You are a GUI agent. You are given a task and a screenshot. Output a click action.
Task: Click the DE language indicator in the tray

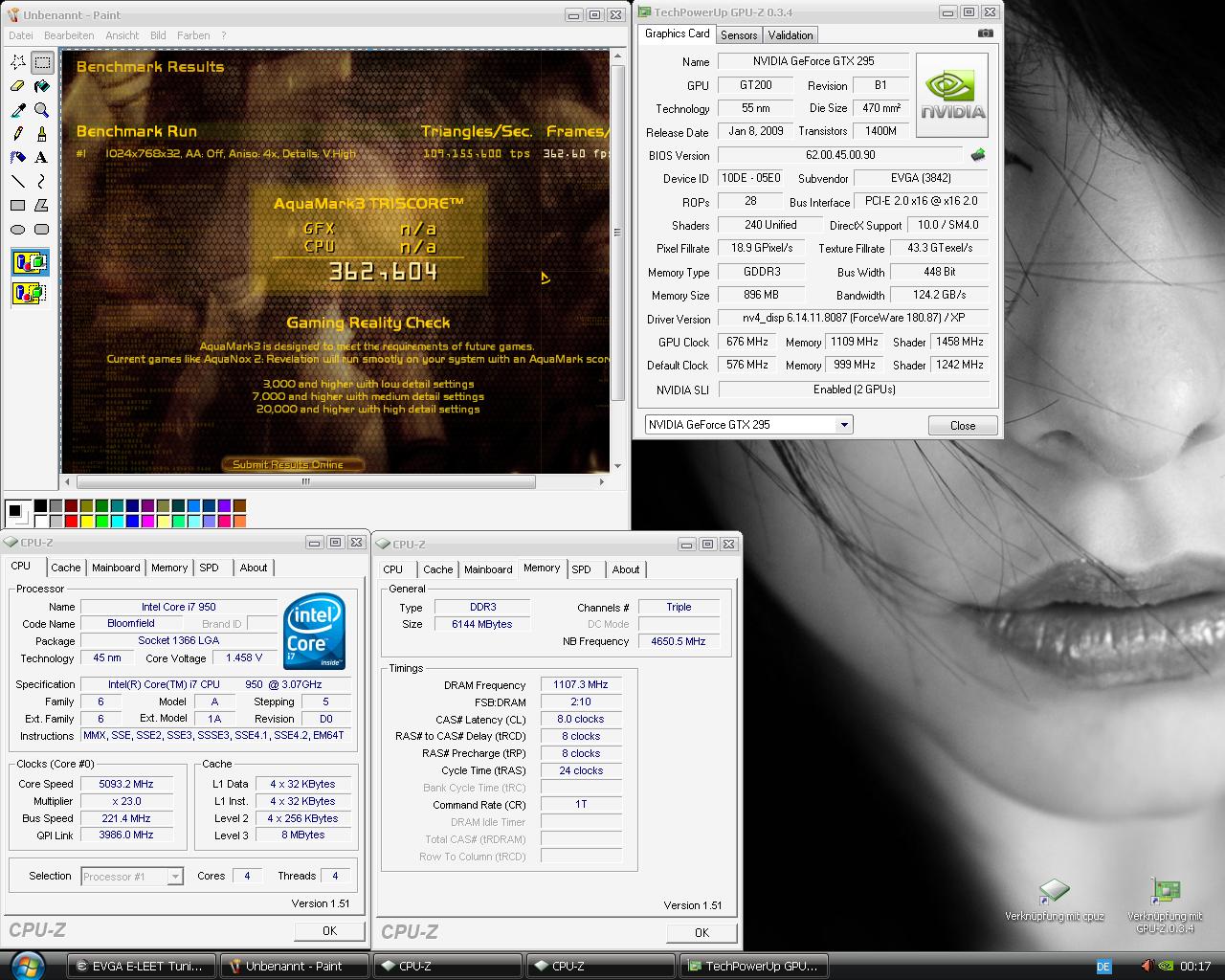(1103, 967)
